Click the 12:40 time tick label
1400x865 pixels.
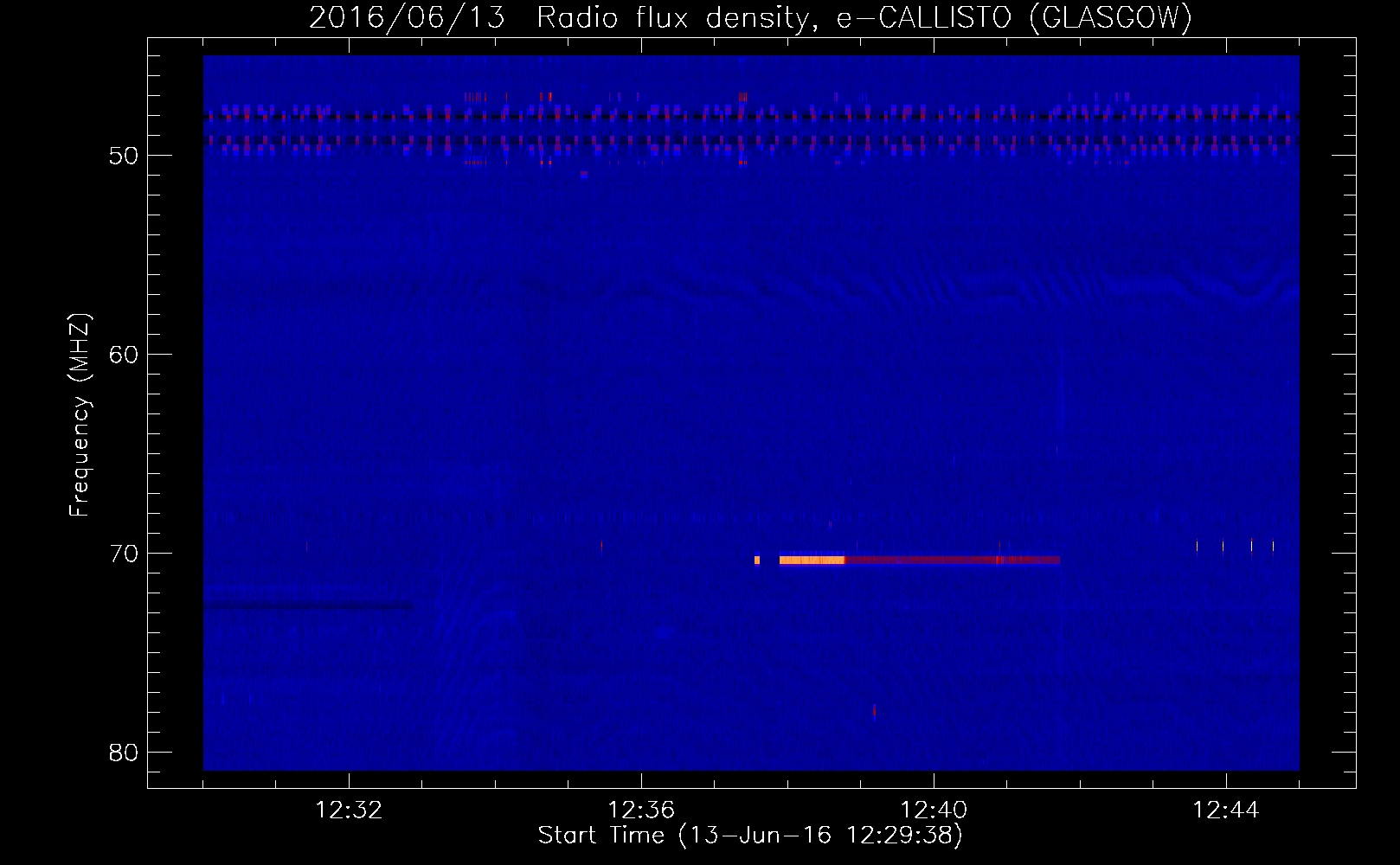click(x=934, y=811)
